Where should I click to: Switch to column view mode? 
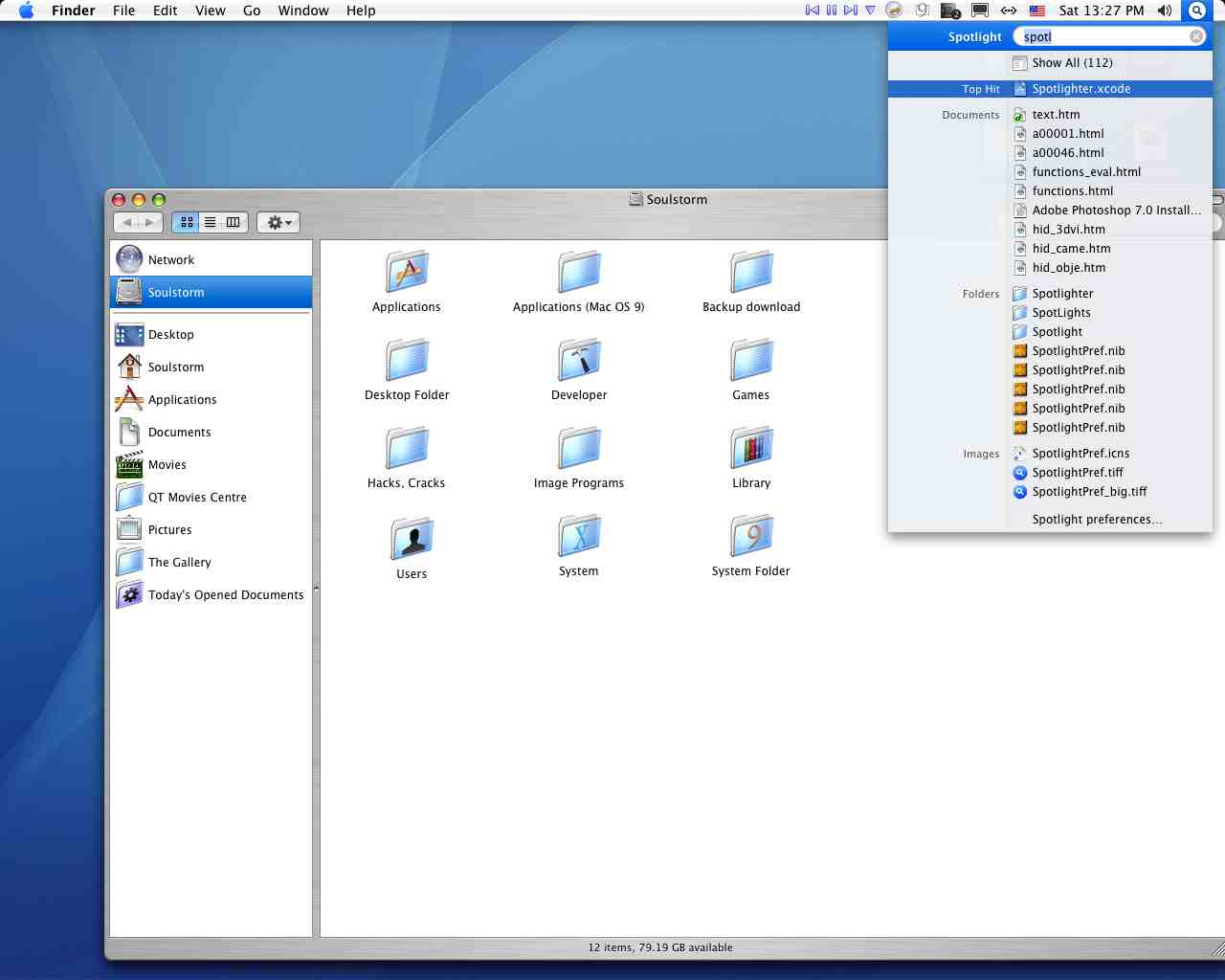tap(233, 222)
